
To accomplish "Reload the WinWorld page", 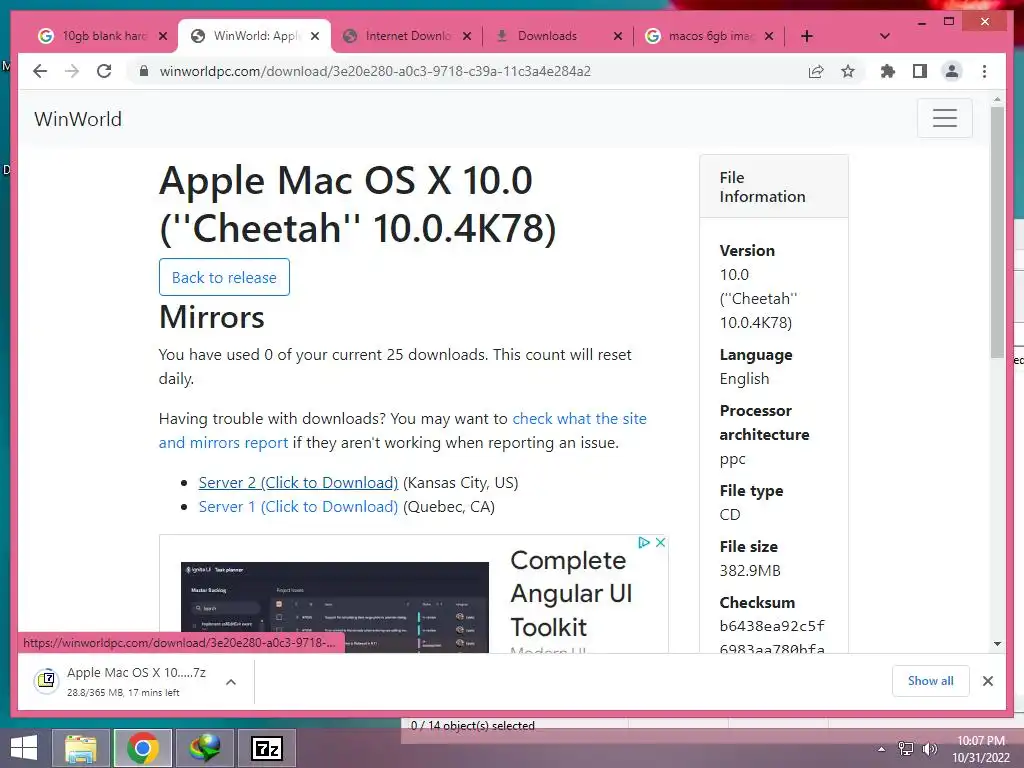I will pos(104,71).
